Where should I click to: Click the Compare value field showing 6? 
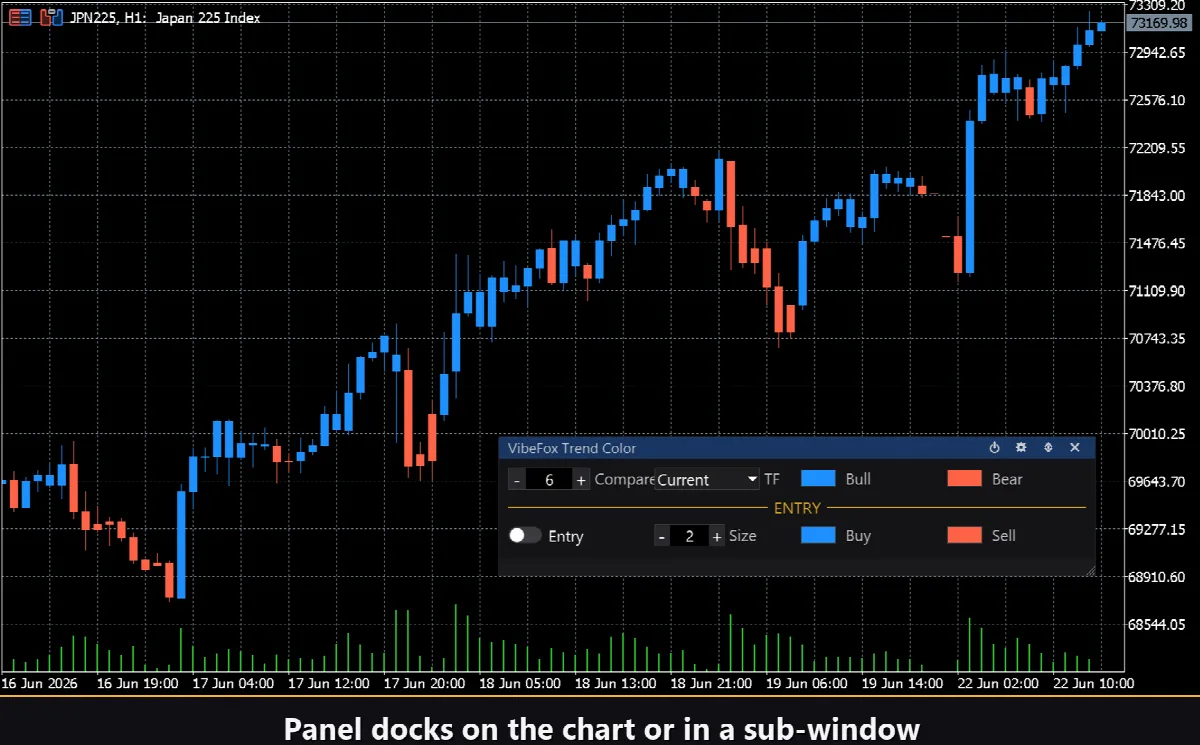pos(549,480)
